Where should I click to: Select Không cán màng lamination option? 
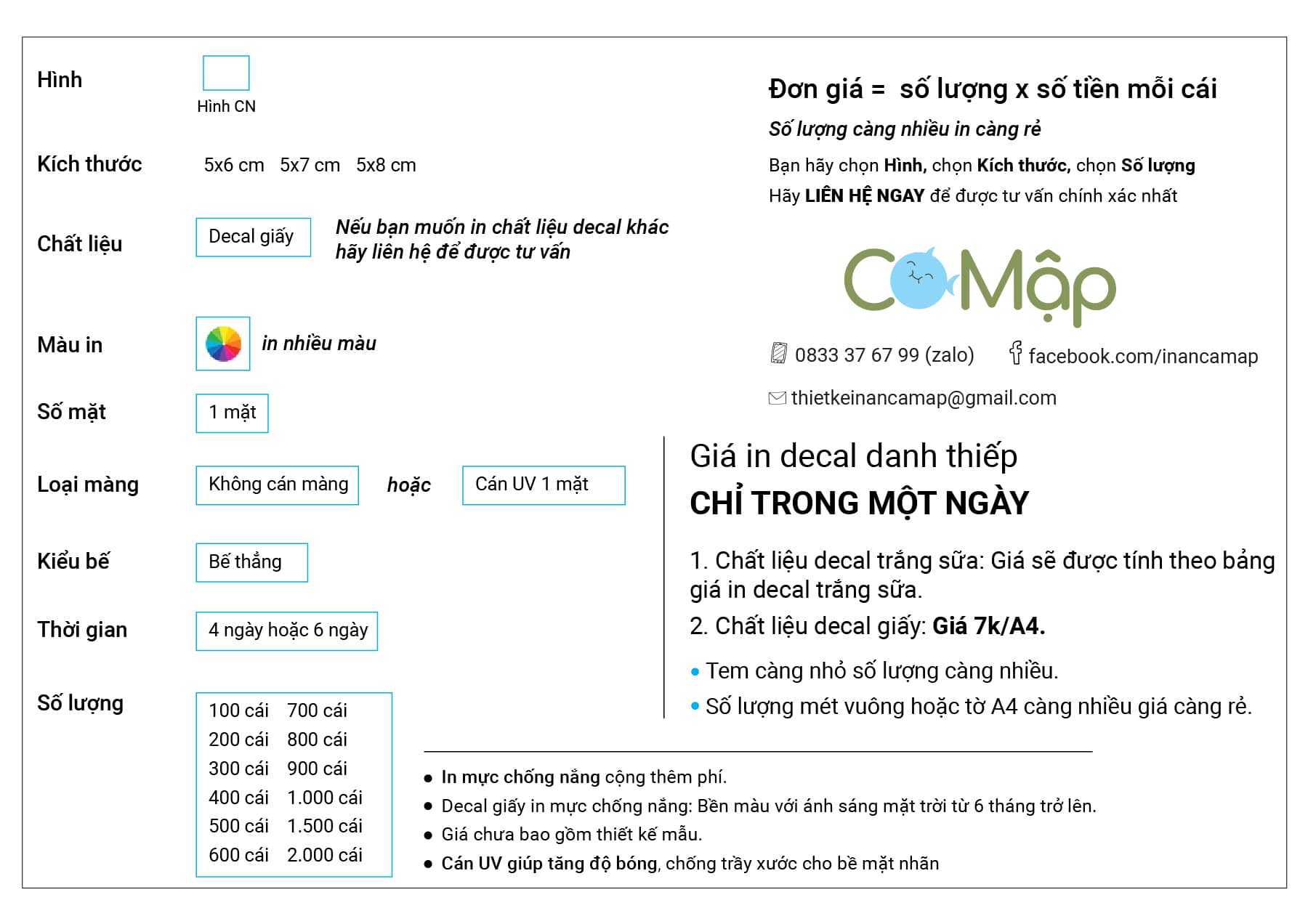point(278,485)
